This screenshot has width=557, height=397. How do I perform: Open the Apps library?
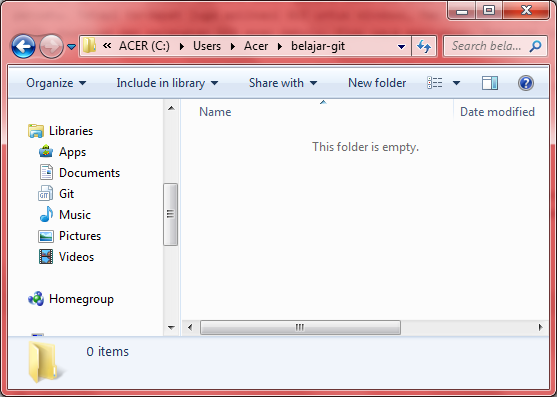coord(72,152)
